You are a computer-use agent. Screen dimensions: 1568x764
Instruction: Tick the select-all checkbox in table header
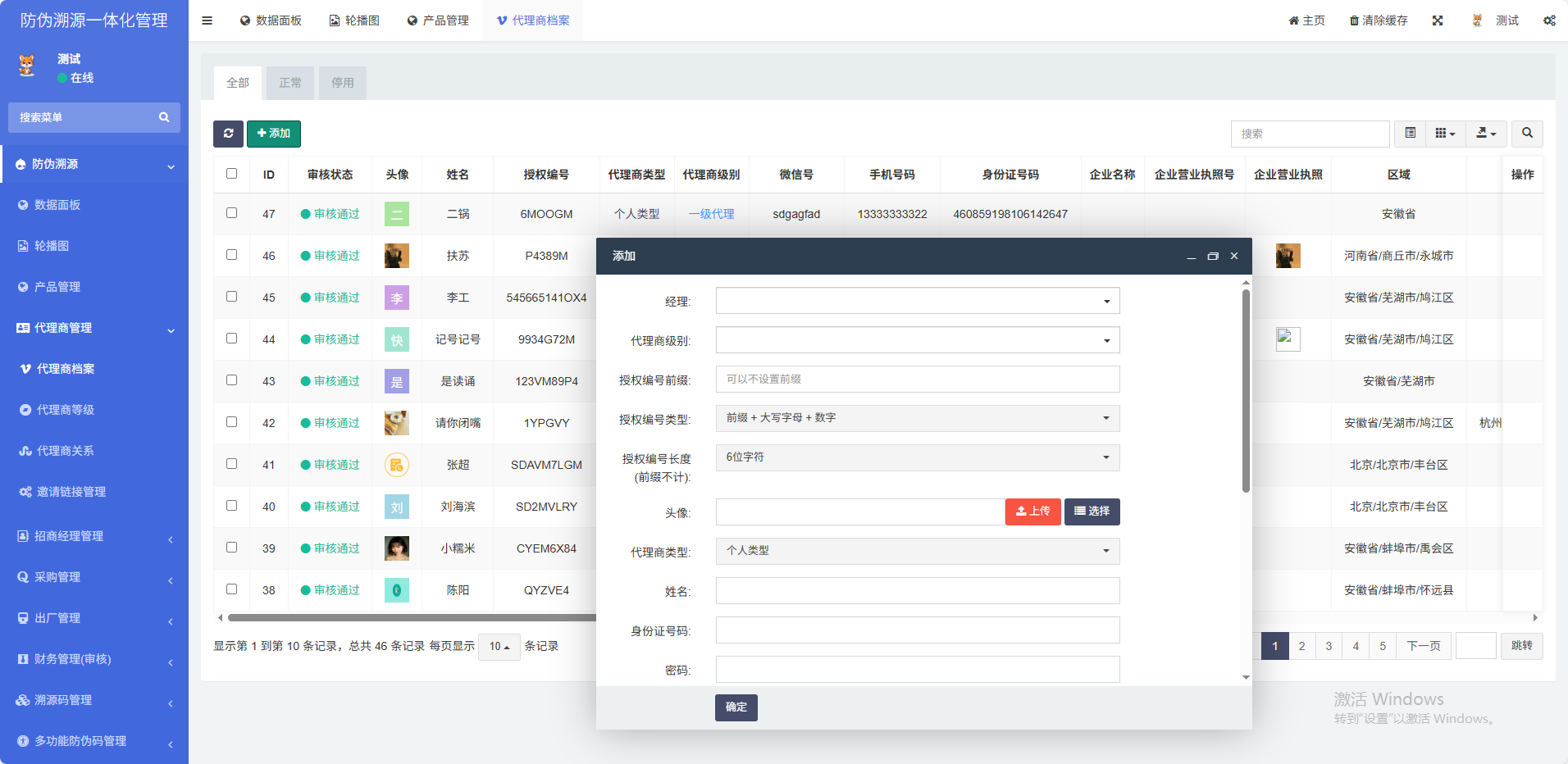[231, 174]
